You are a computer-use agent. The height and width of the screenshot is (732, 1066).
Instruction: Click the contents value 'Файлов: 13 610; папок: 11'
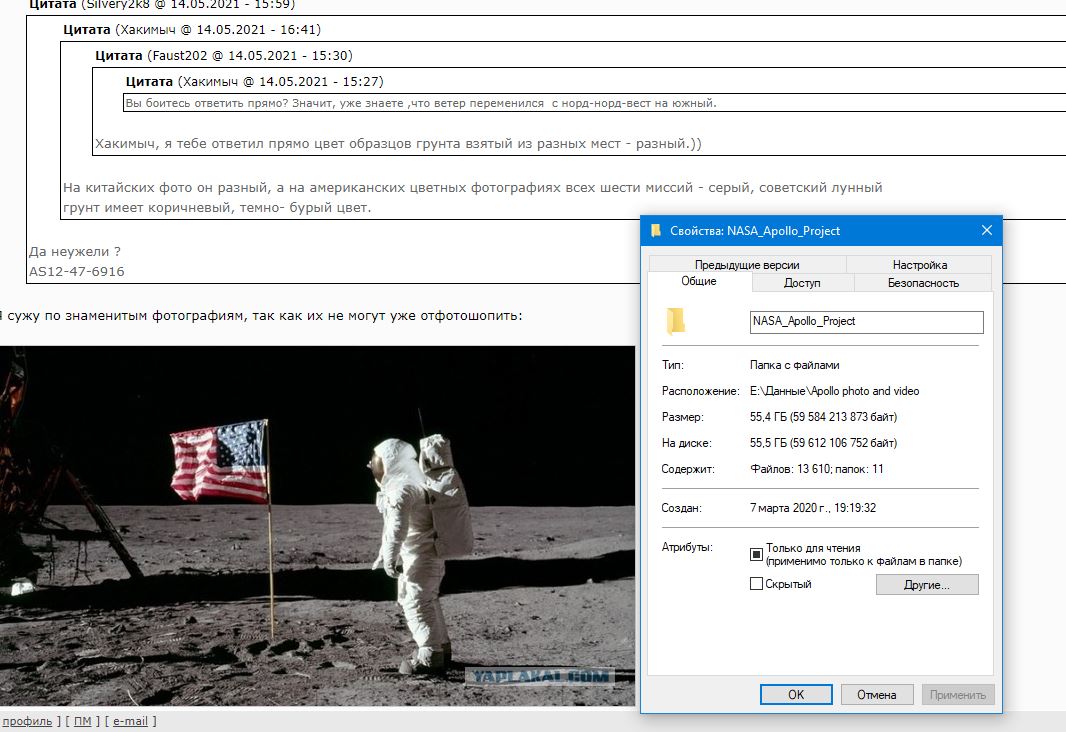(816, 468)
